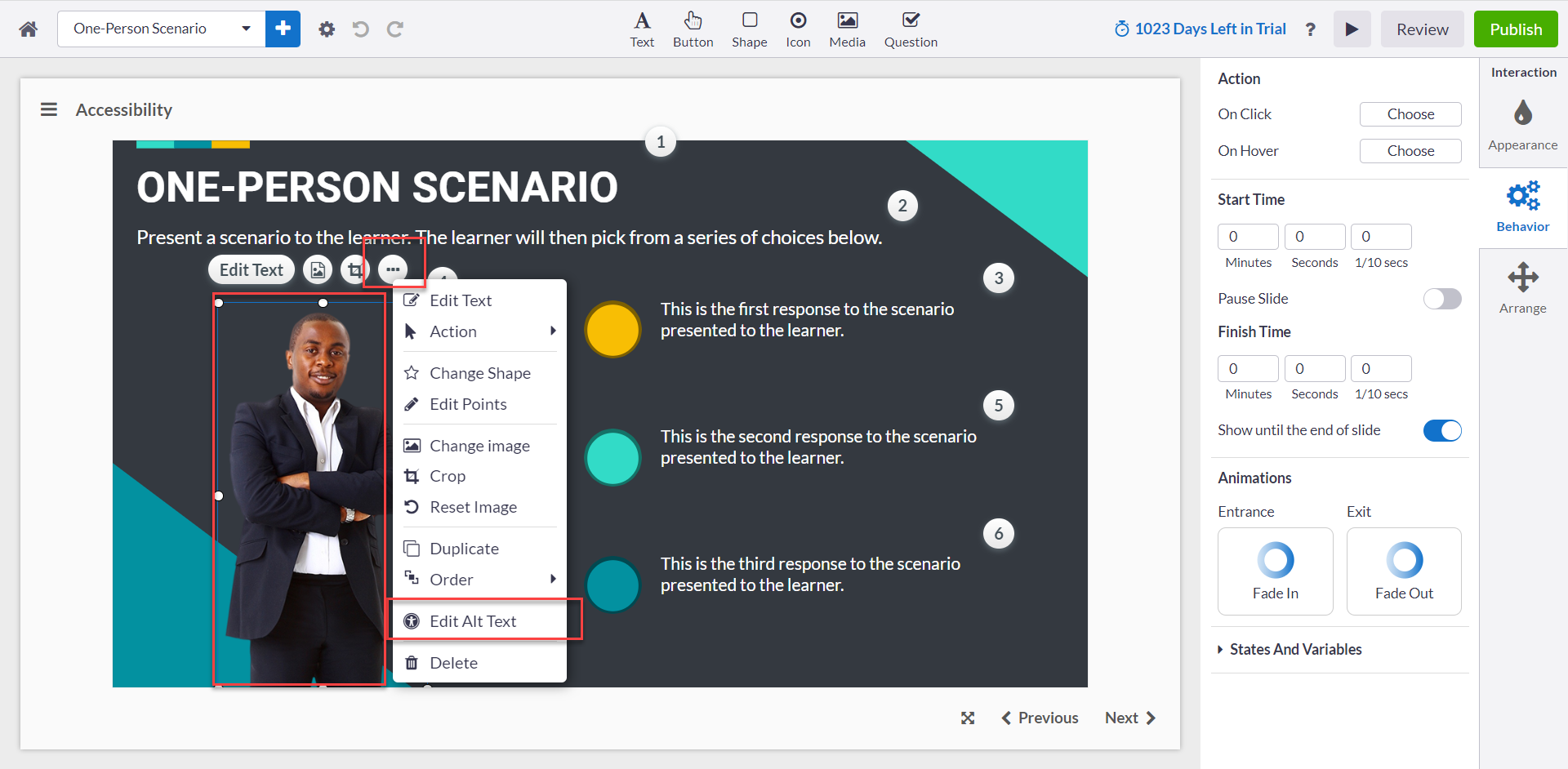Undo the last change
This screenshot has height=769, width=1568.
pyautogui.click(x=360, y=29)
